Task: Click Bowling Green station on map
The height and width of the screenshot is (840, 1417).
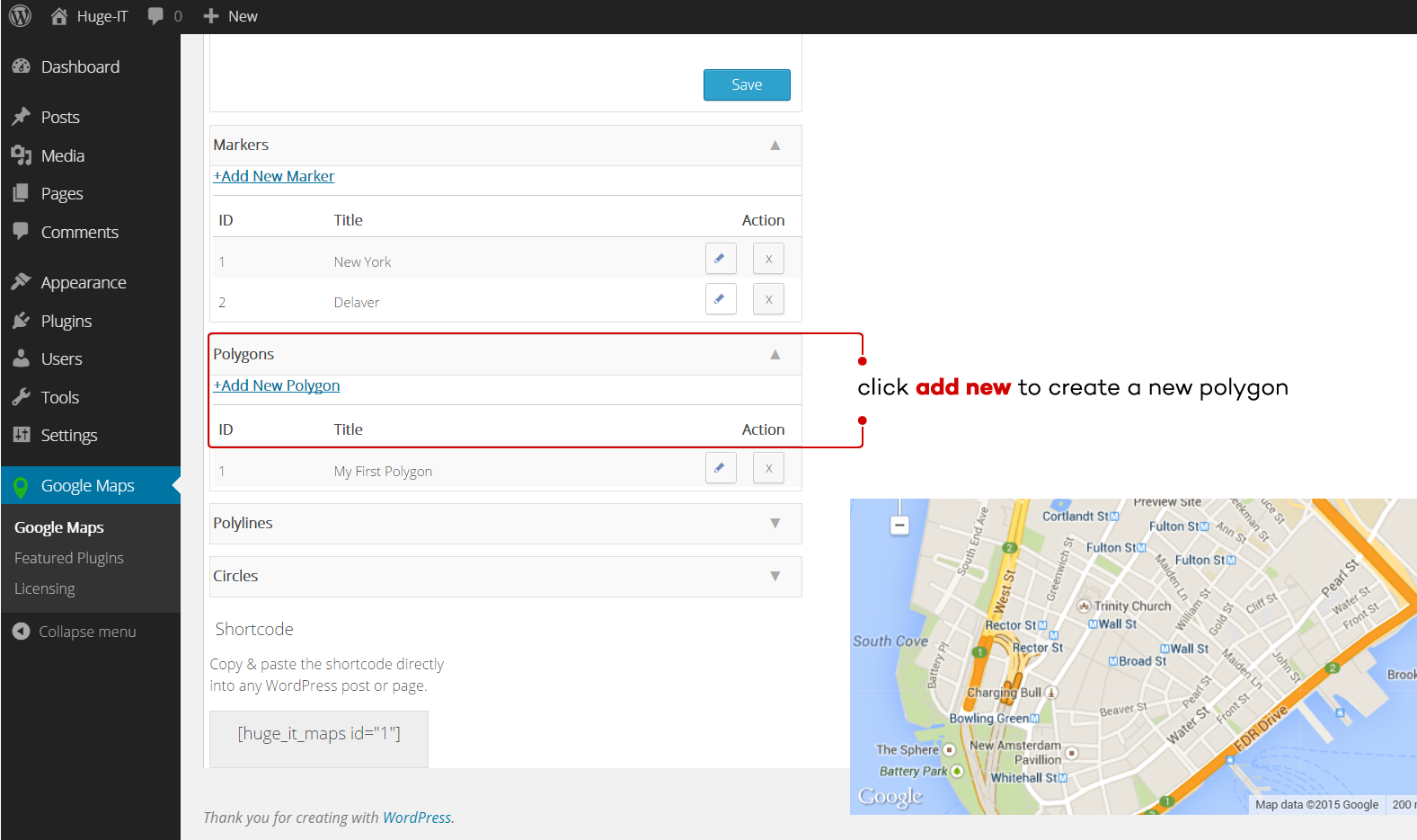Action: tap(994, 719)
